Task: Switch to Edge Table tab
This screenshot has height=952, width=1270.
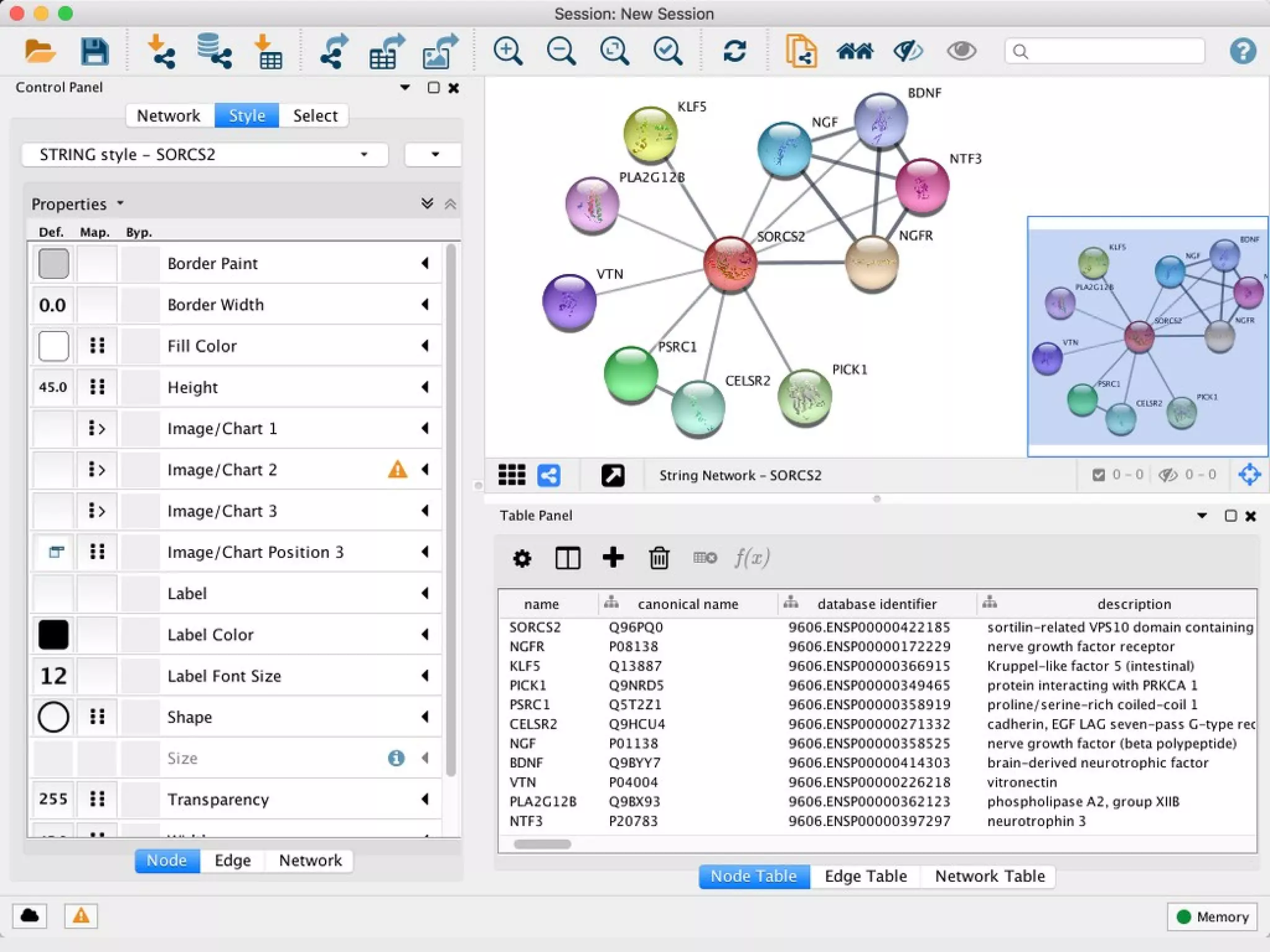Action: tap(865, 876)
